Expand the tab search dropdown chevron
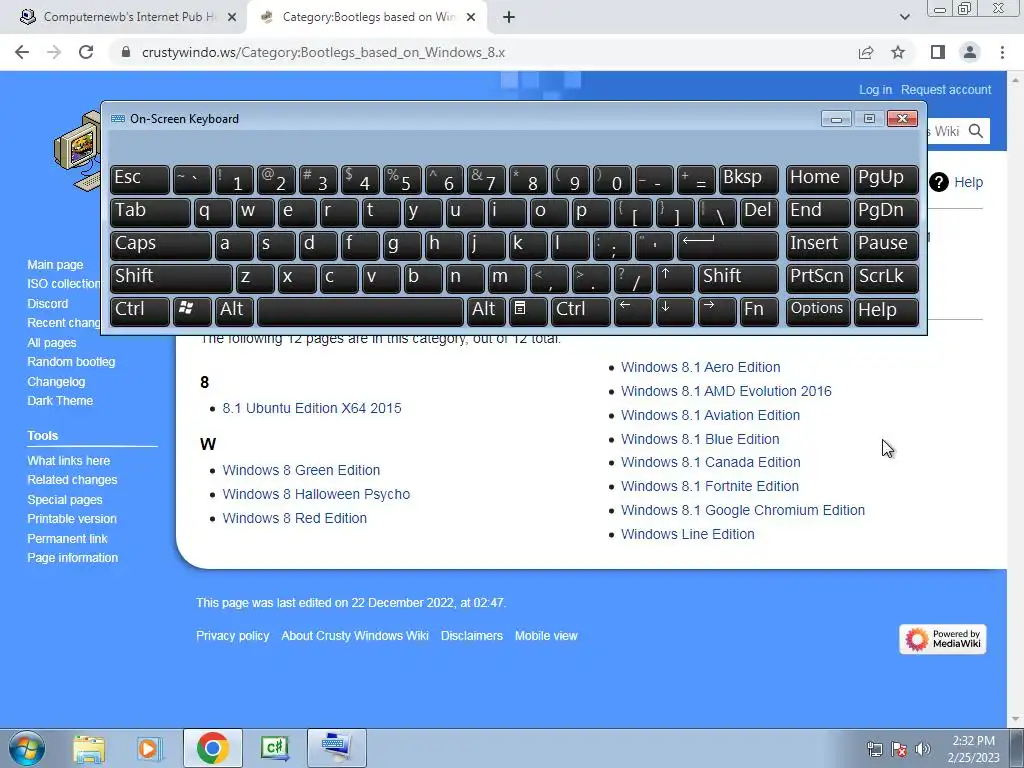 tap(904, 18)
